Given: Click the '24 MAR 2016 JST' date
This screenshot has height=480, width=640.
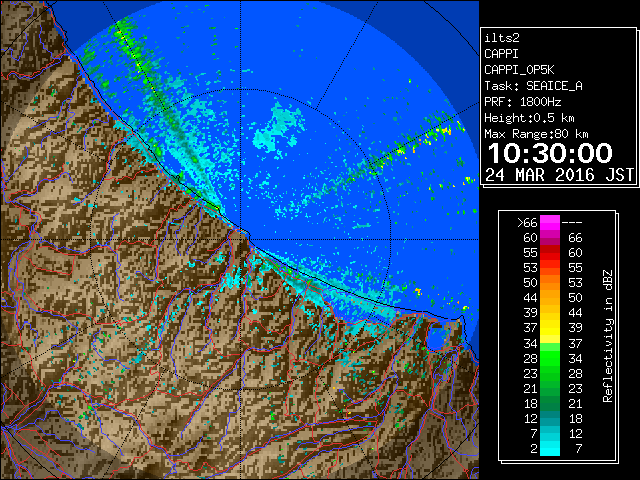Looking at the screenshot, I should 560,175.
